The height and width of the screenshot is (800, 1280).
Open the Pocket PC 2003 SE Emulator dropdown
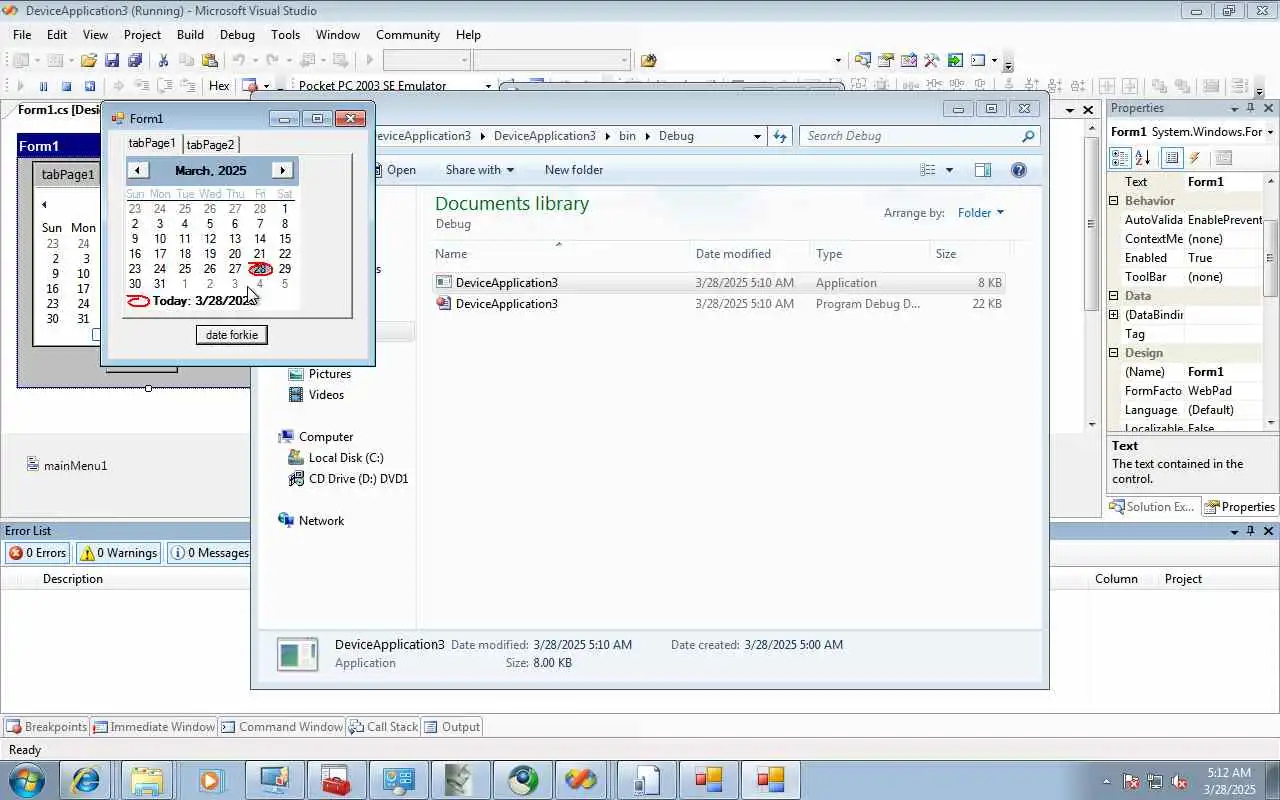[488, 86]
